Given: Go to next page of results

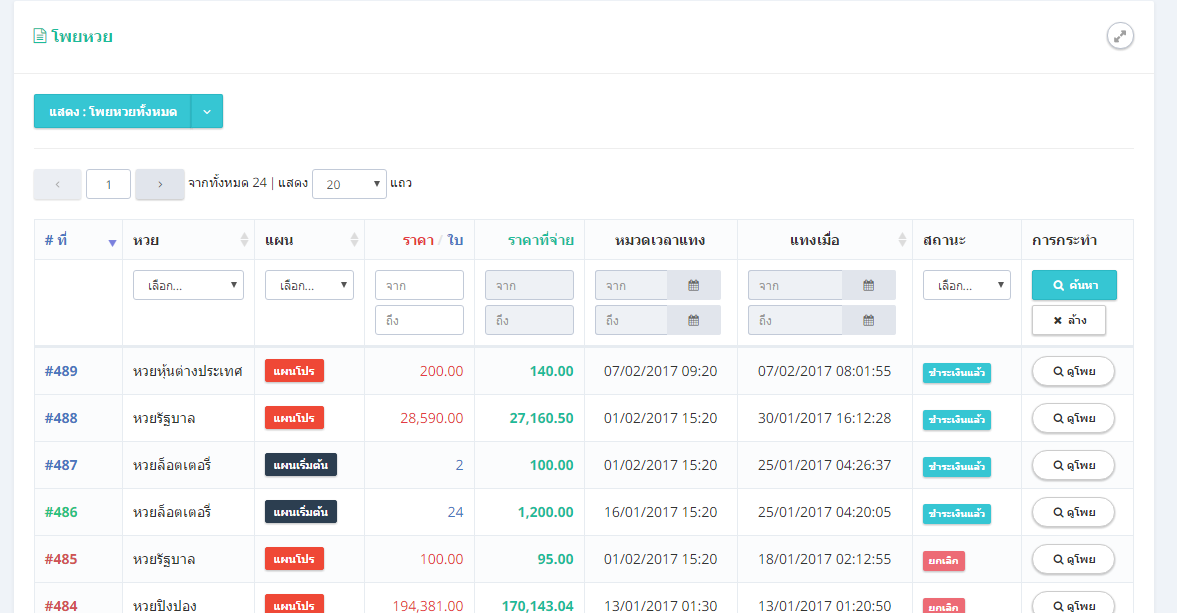Looking at the screenshot, I should (x=160, y=184).
